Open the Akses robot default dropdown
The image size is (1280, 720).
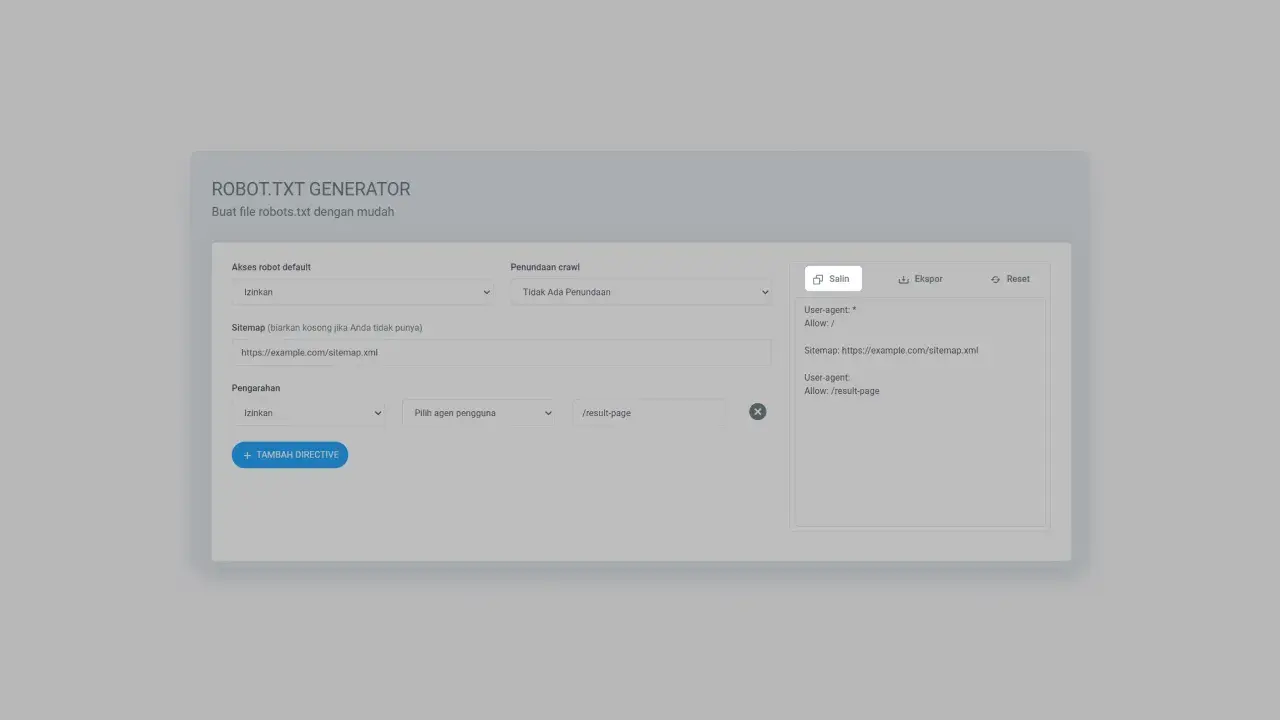362,292
